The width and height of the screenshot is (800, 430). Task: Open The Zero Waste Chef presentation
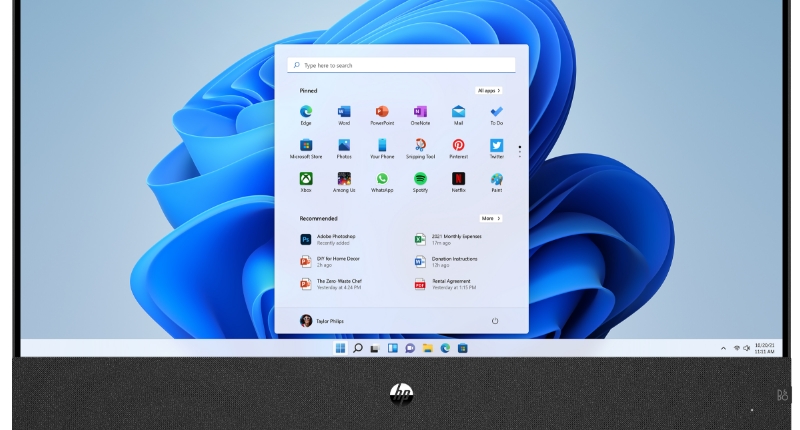332,284
